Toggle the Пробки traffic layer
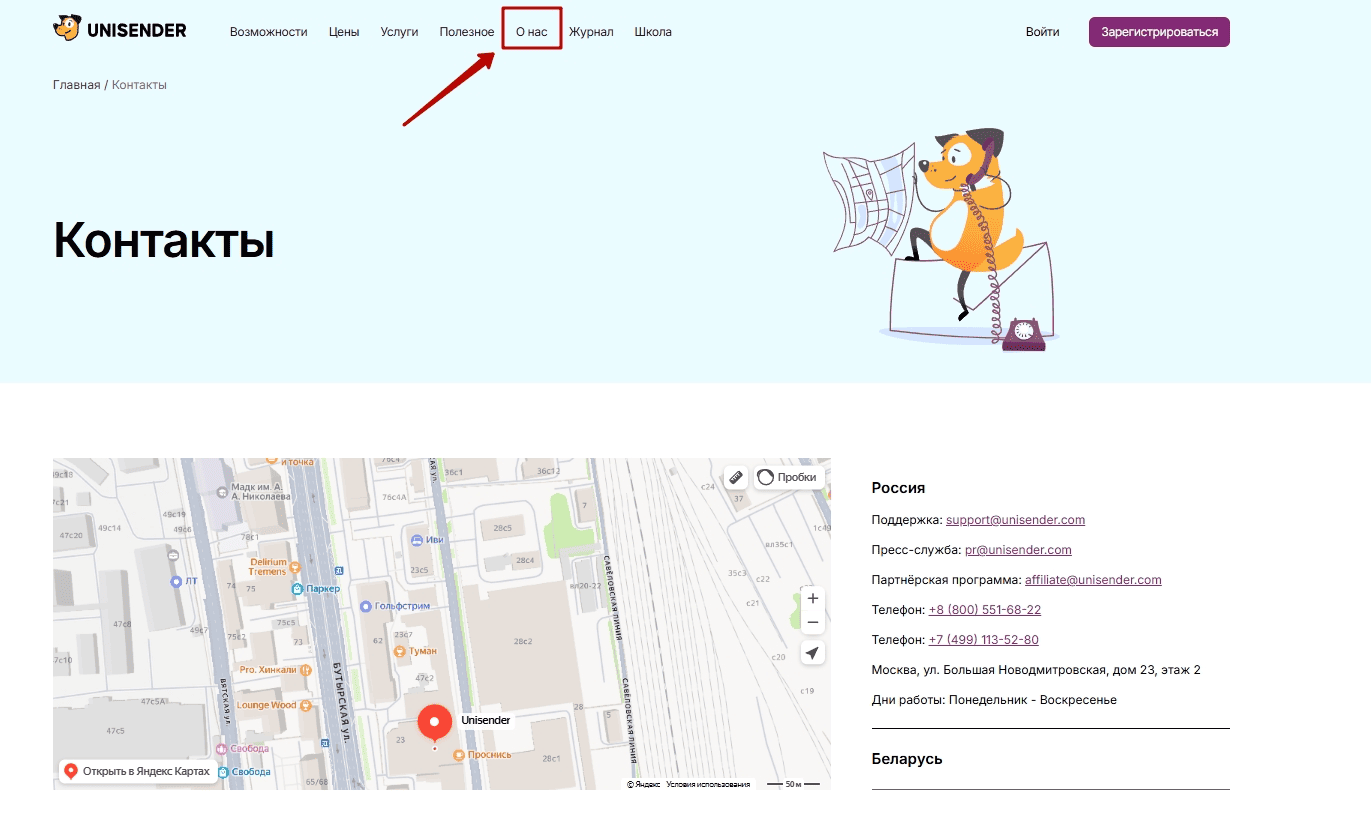 point(788,477)
